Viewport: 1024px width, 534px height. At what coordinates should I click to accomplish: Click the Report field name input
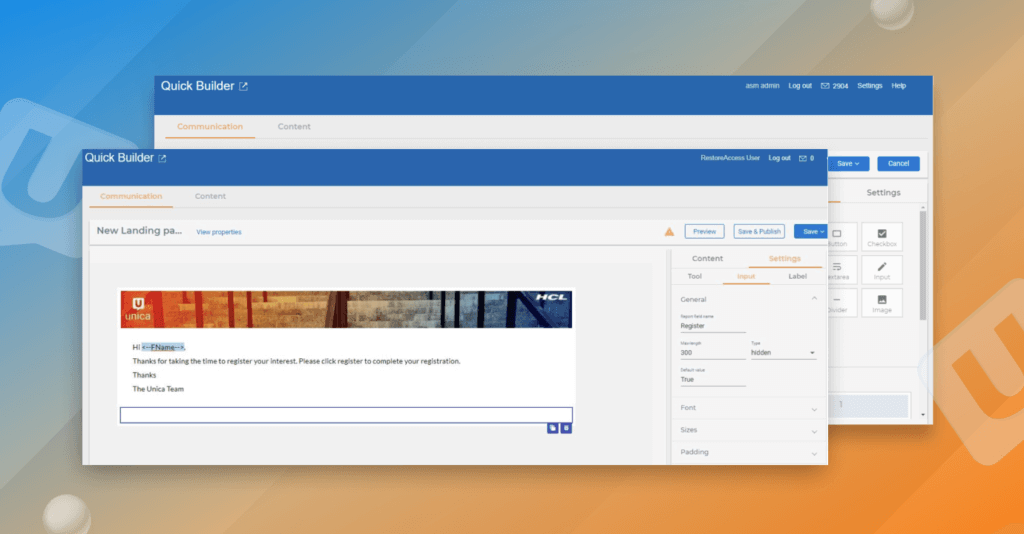(712, 326)
